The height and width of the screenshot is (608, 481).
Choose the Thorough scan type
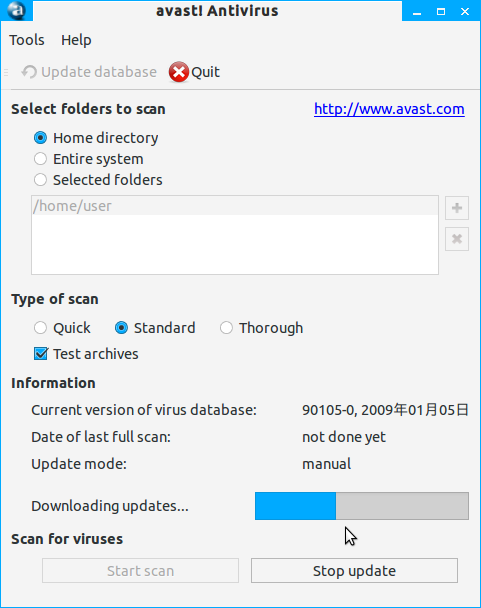click(226, 328)
